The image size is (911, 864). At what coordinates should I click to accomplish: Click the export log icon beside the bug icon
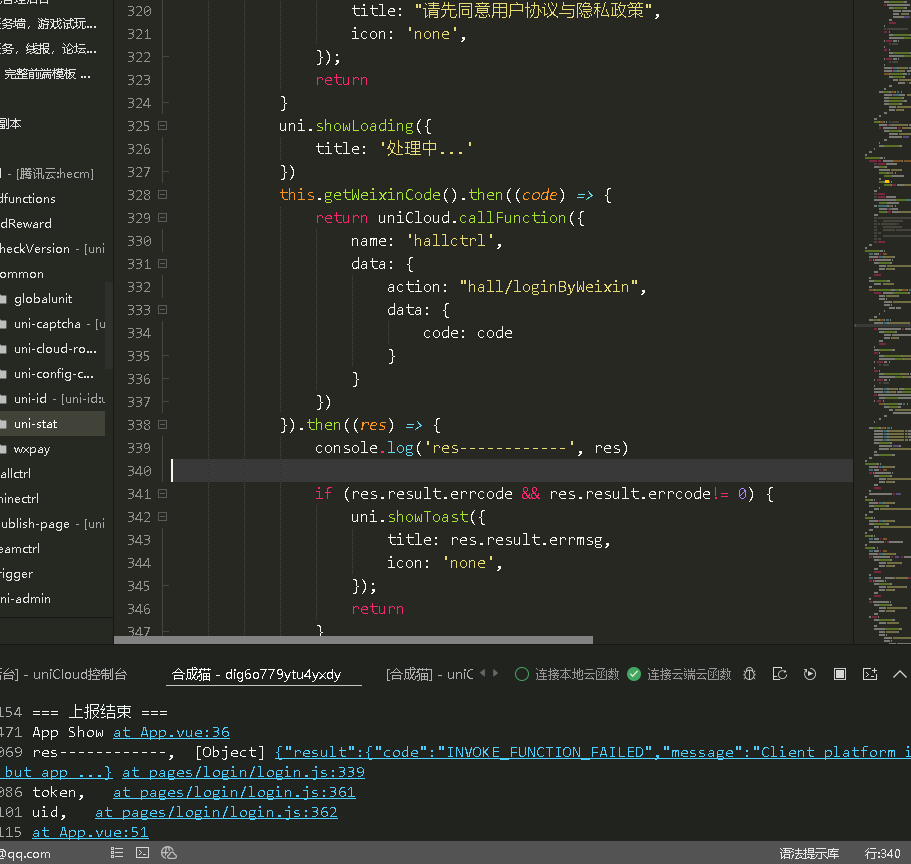[x=780, y=674]
